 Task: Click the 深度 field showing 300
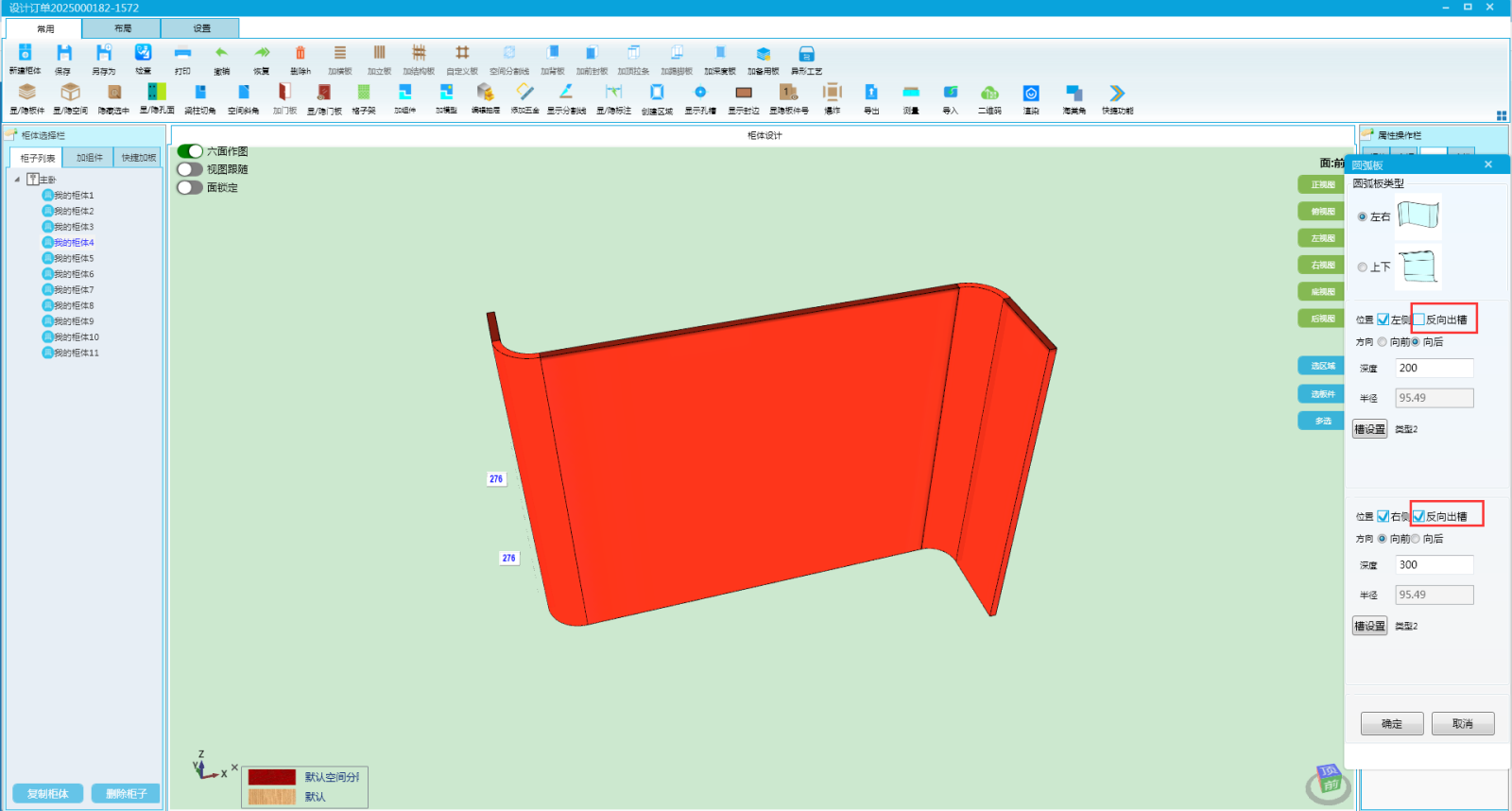coord(1435,565)
